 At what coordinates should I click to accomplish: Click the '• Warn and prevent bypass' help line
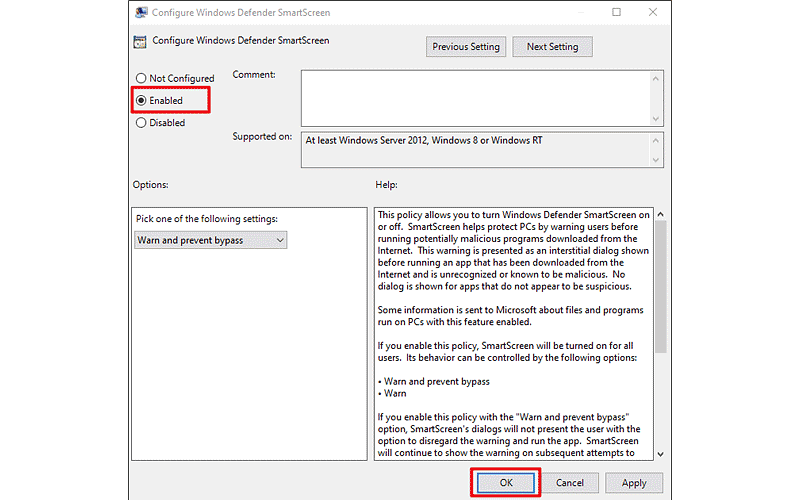[x=434, y=382]
